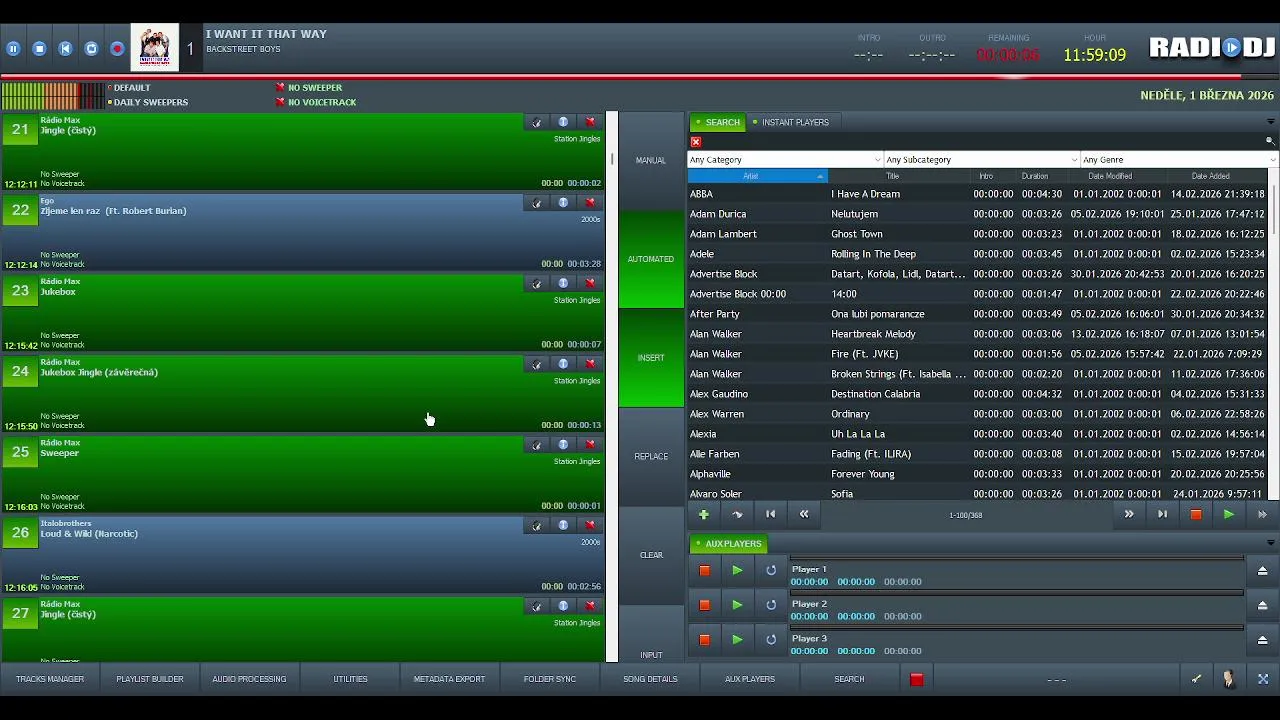Viewport: 1280px width, 720px height.
Task: Expand the search panel menu arrow
Action: [1271, 122]
